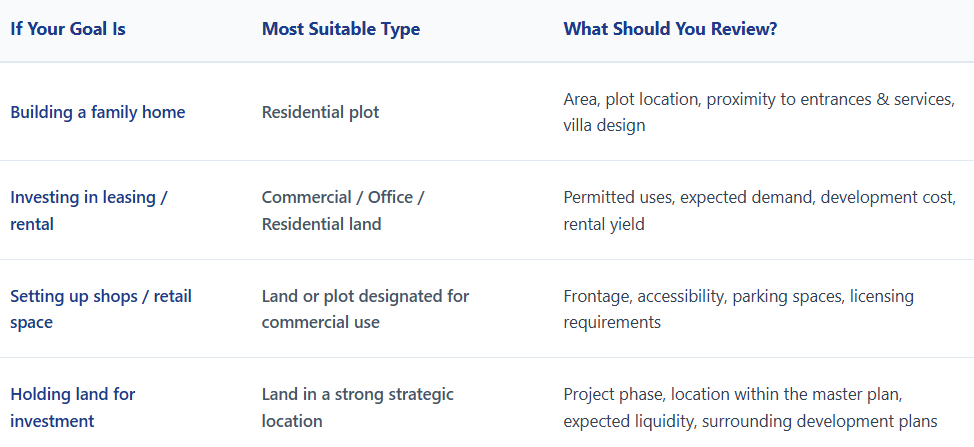974x447 pixels.
Task: Click 'Land in a strong strategic location'
Action: pyautogui.click(x=358, y=407)
